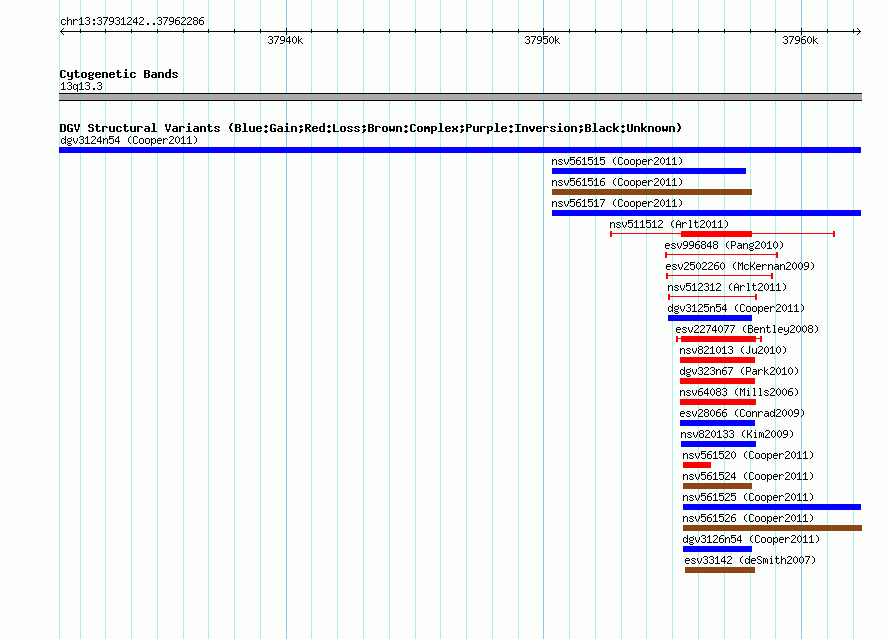Click the nsv561525 (Cooper2011) label
The height and width of the screenshot is (639, 890).
[x=748, y=497]
